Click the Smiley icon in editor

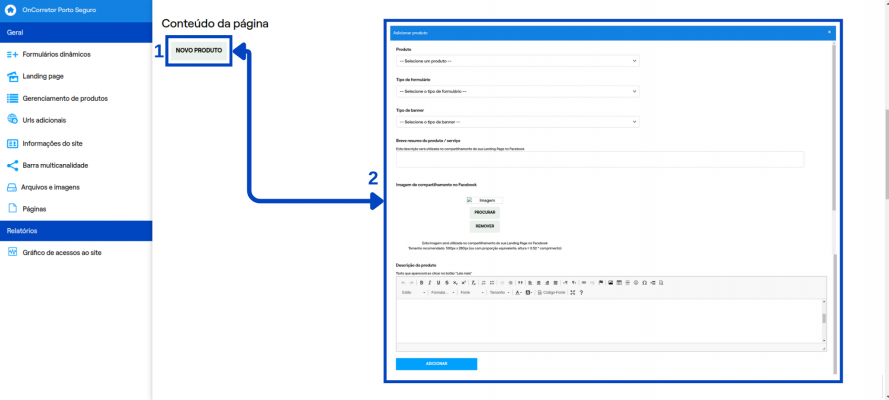coord(636,283)
